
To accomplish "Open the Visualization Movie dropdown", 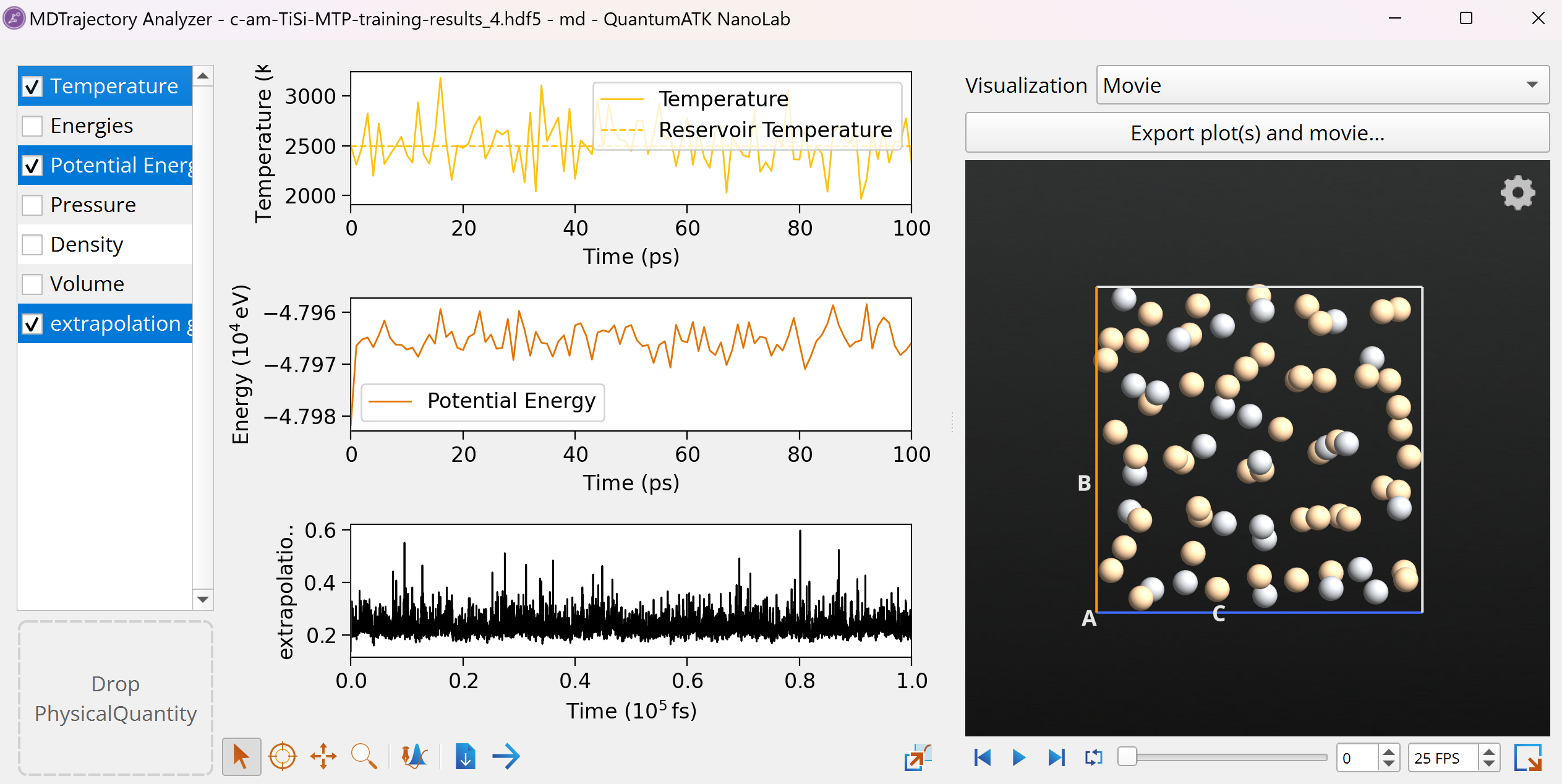I will tap(1322, 85).
